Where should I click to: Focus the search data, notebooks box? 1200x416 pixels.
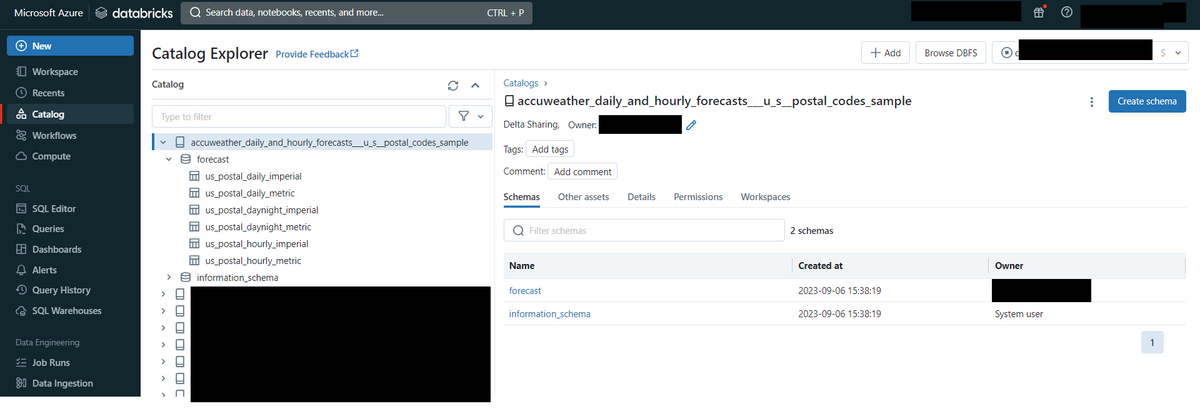click(x=358, y=13)
